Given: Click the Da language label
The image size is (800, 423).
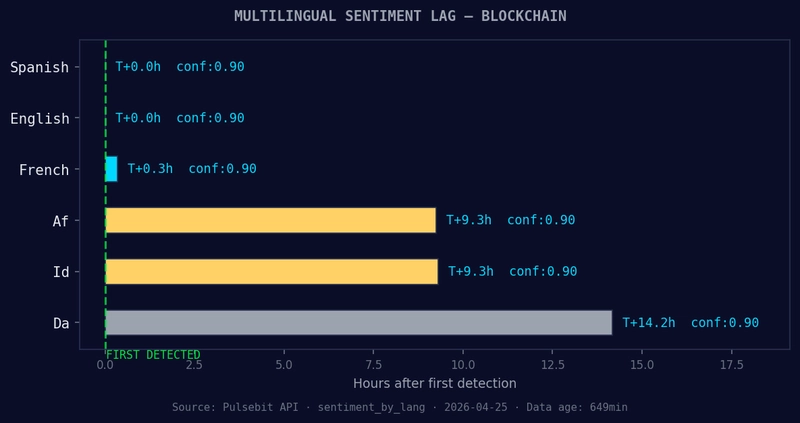Looking at the screenshot, I should tap(61, 324).
